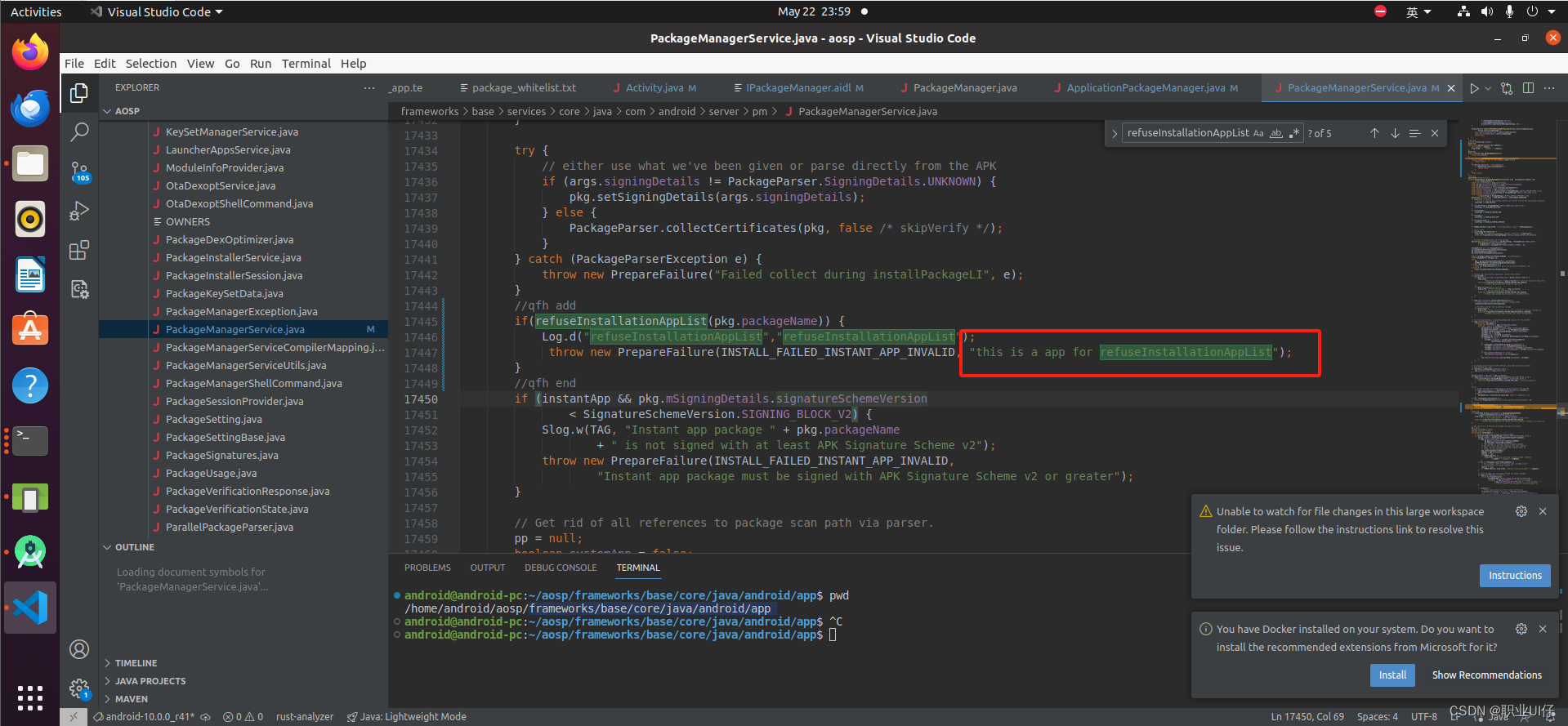The width and height of the screenshot is (1568, 726).
Task: Open the Search view in the activity bar
Action: tap(79, 131)
